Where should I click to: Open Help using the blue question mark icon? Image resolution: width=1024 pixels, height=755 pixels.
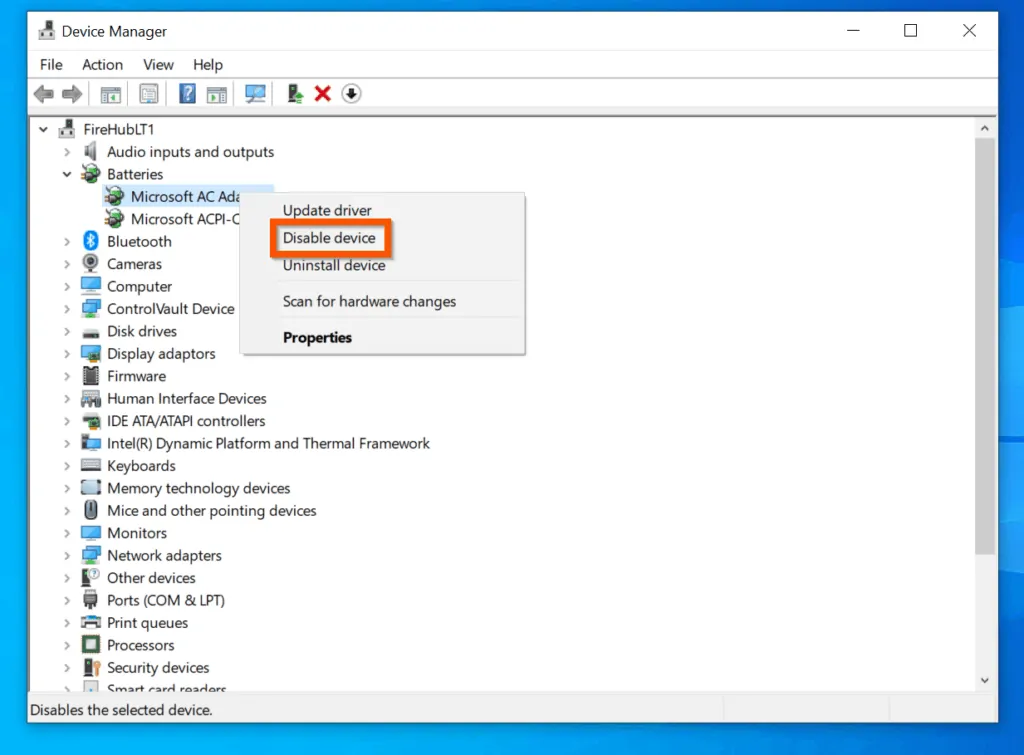[x=187, y=93]
